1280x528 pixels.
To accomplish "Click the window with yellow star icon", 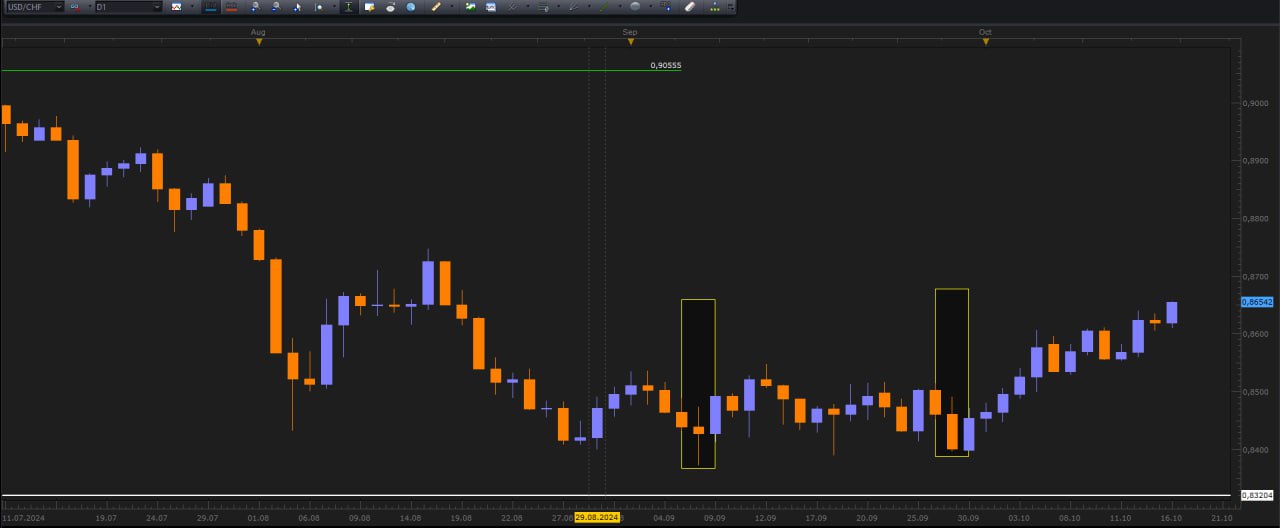I will tap(369, 6).
